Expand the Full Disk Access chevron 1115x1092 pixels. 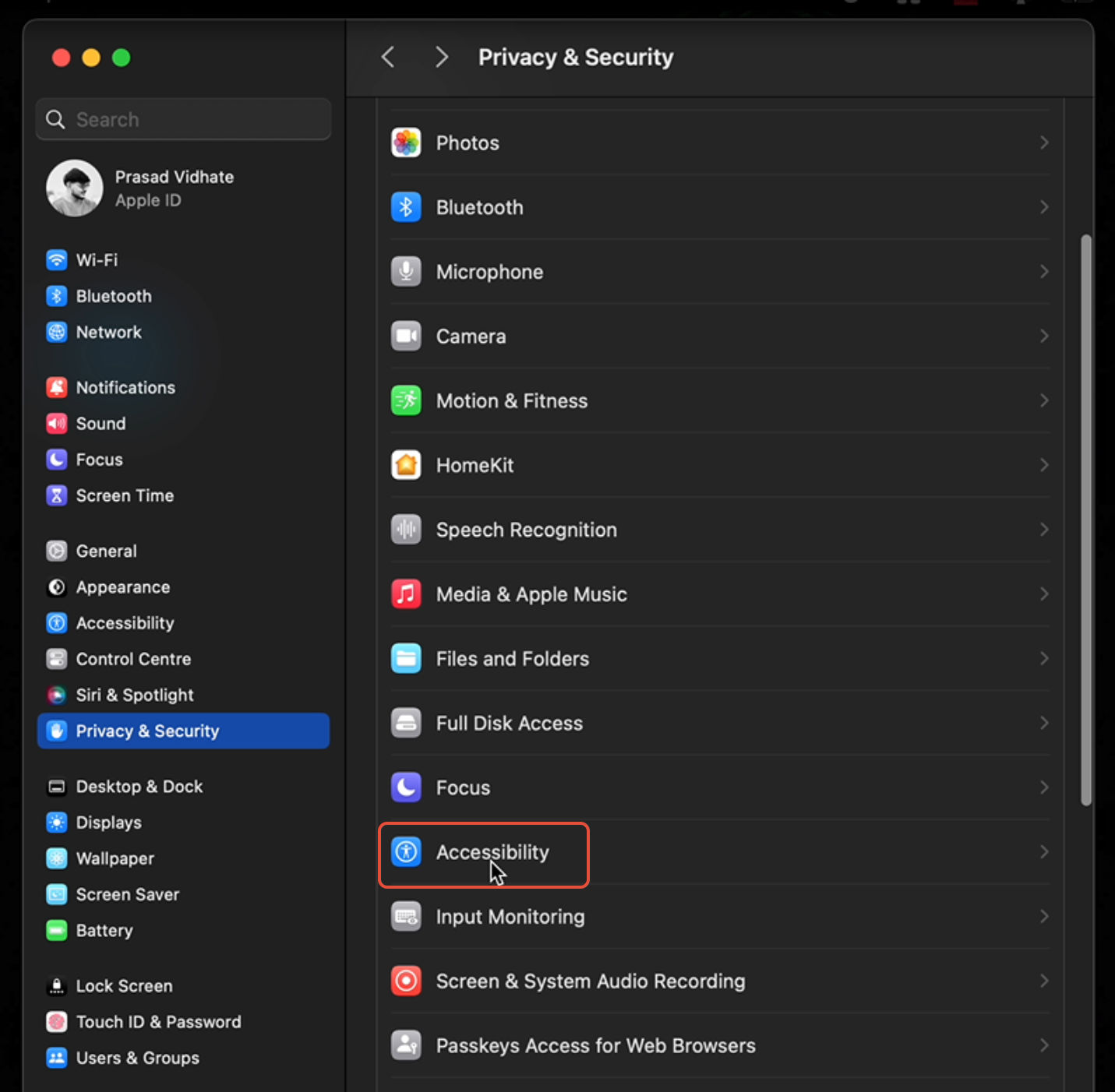(1044, 723)
